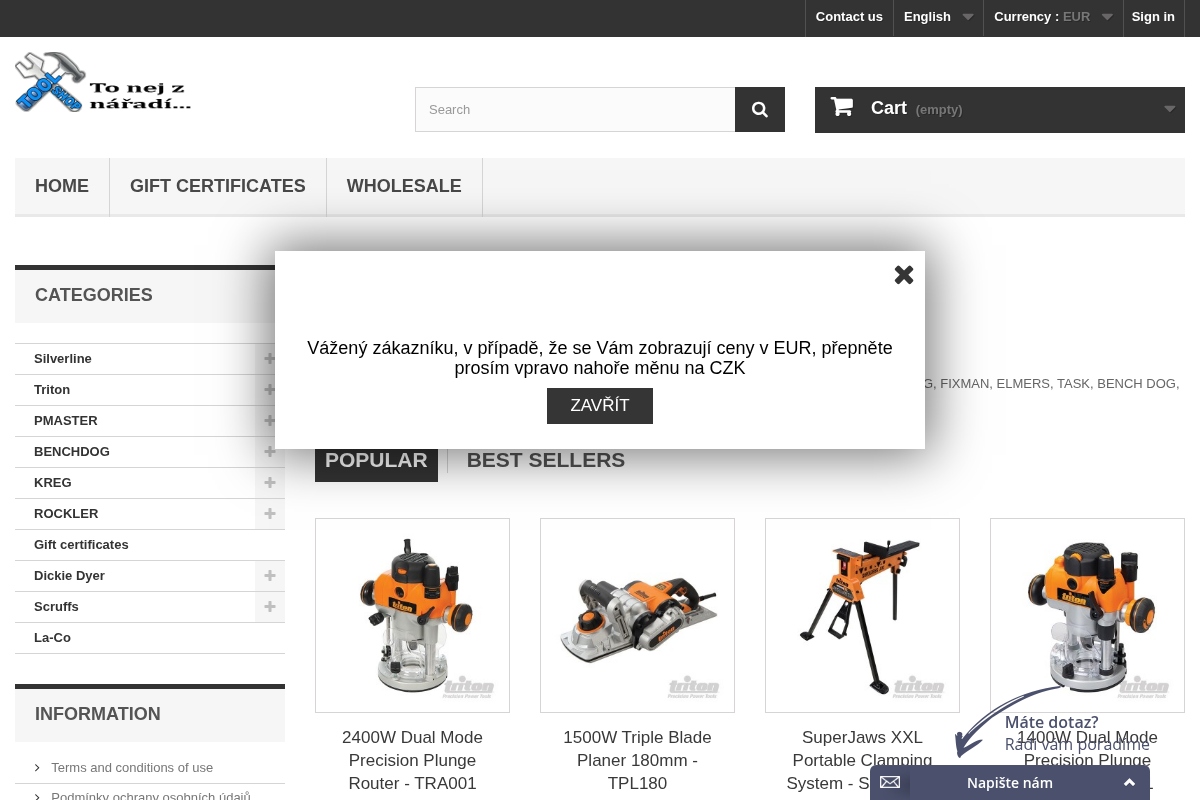Select the Triton category link

[52, 390]
